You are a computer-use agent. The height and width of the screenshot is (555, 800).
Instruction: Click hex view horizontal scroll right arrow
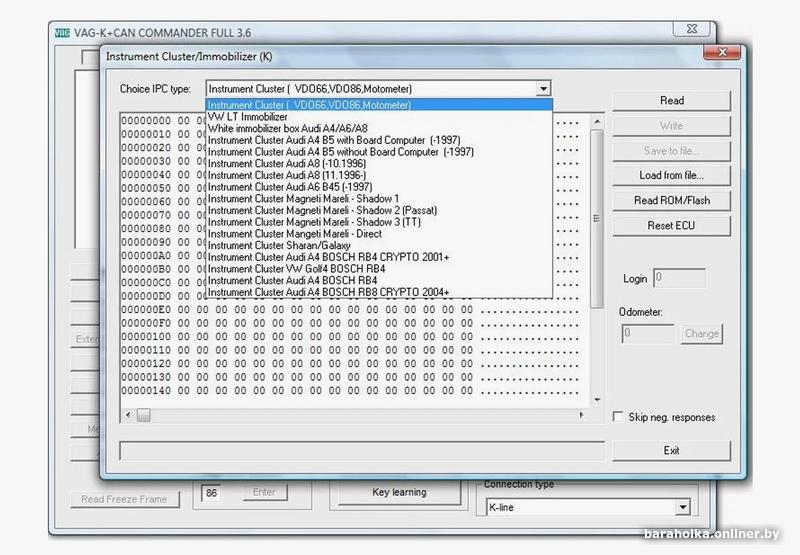(582, 415)
